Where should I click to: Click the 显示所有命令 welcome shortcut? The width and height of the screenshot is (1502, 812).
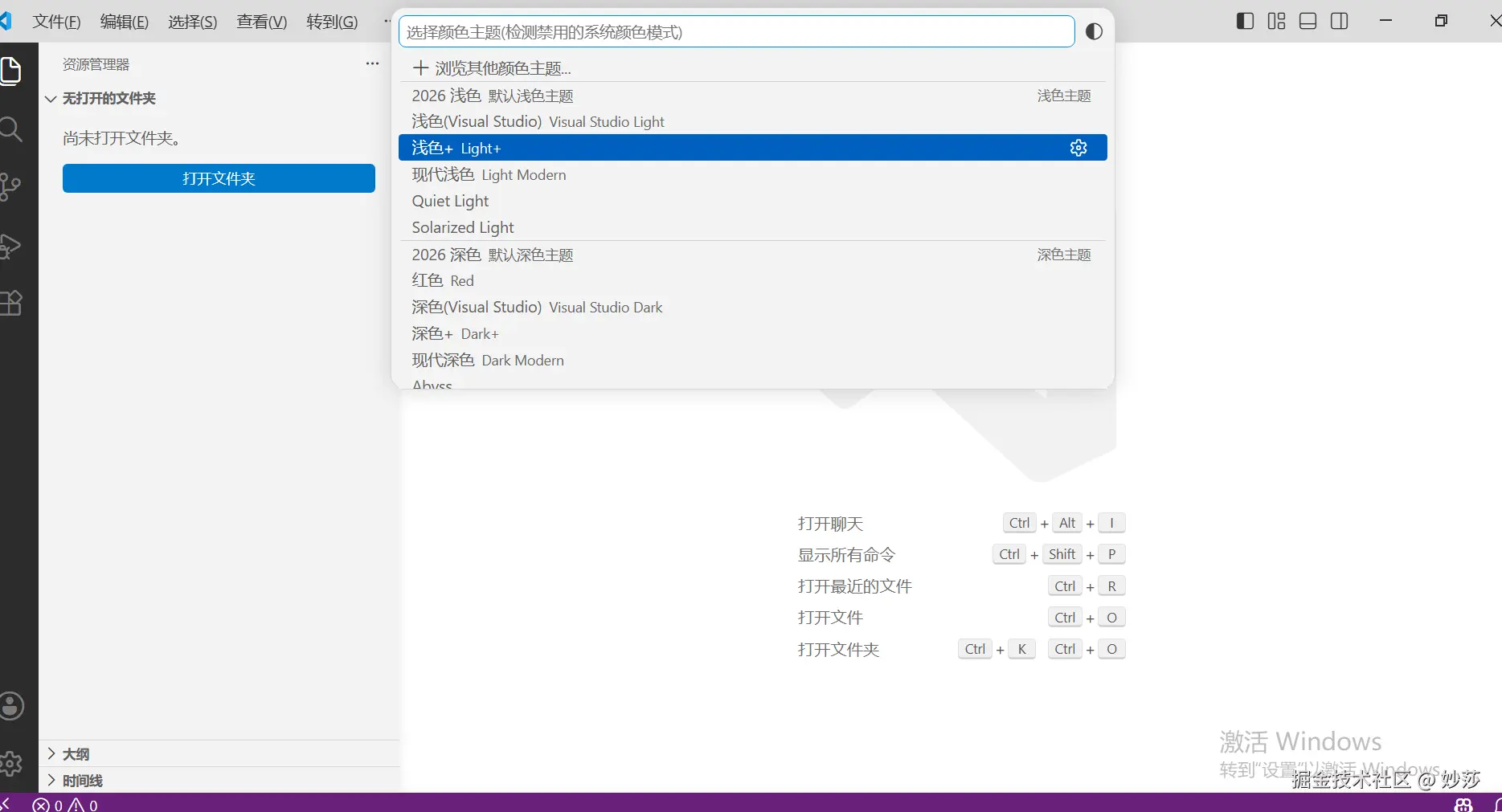[x=846, y=555]
